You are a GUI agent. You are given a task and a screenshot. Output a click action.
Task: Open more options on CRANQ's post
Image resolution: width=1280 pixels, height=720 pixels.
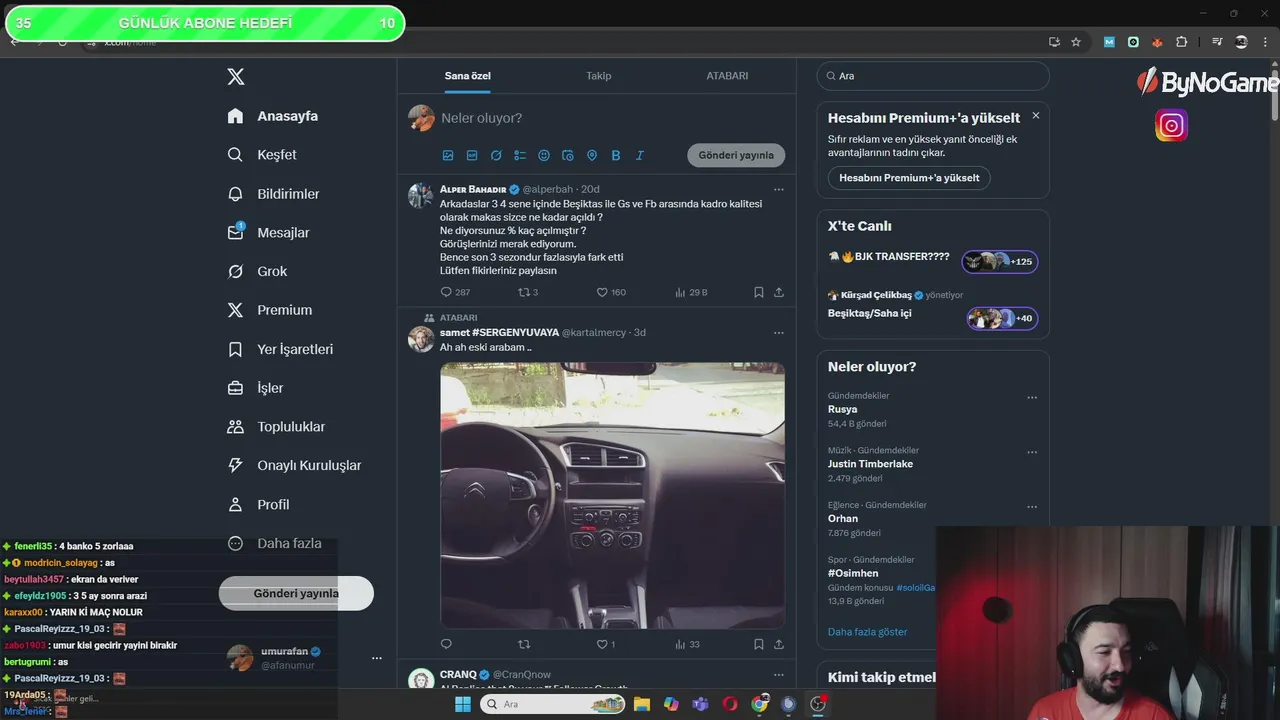779,674
